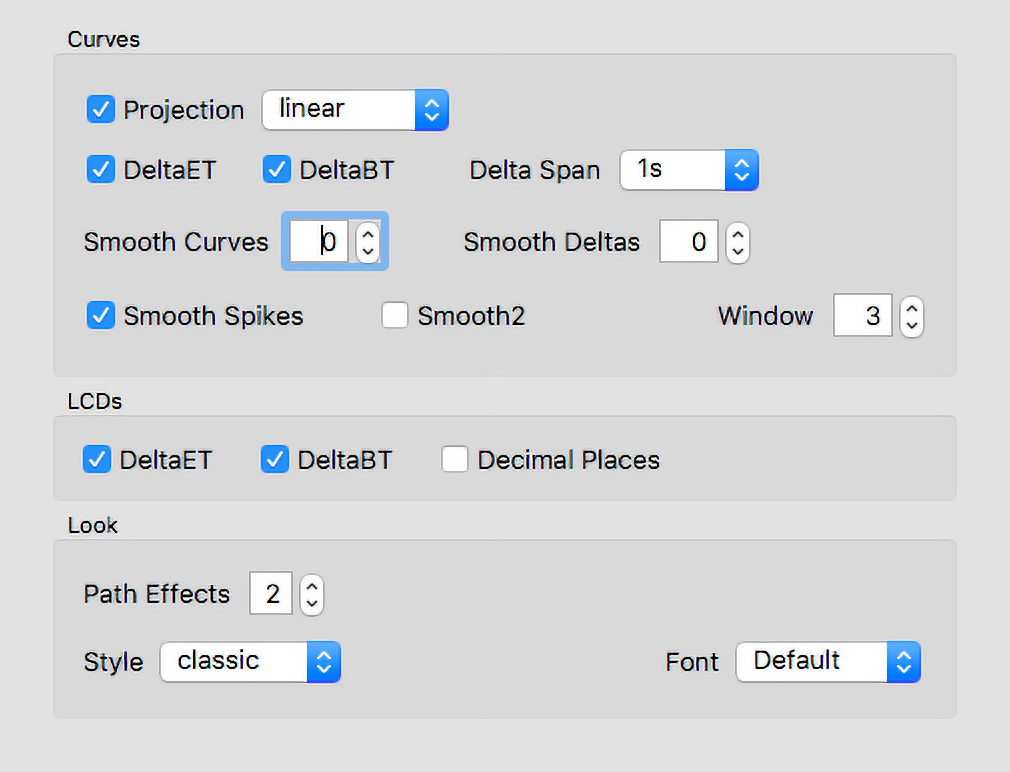Enable the Decimal Places checkbox
Viewport: 1010px width, 772px height.
click(x=454, y=460)
